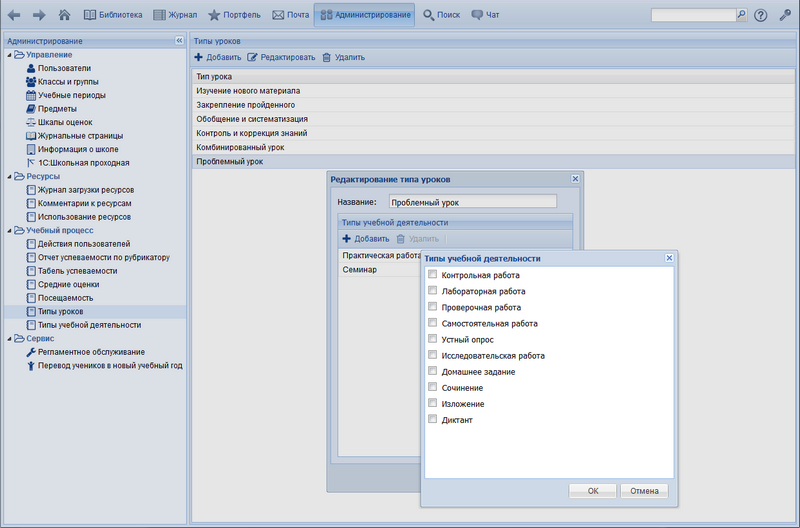Image resolution: width=800 pixels, height=528 pixels.
Task: Enable the Домашнее задание checkbox
Action: pyautogui.click(x=432, y=371)
